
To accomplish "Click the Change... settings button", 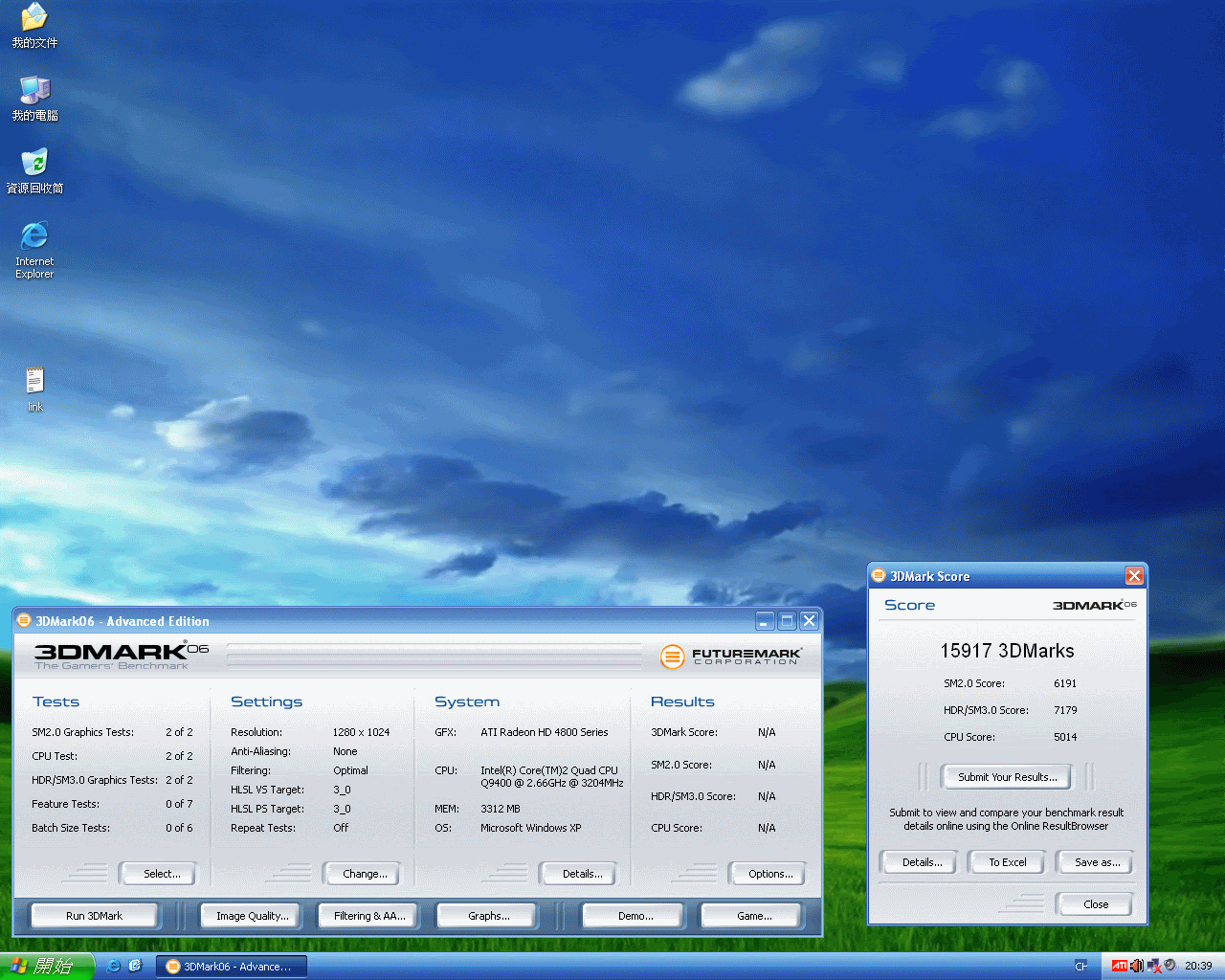I will coord(361,874).
